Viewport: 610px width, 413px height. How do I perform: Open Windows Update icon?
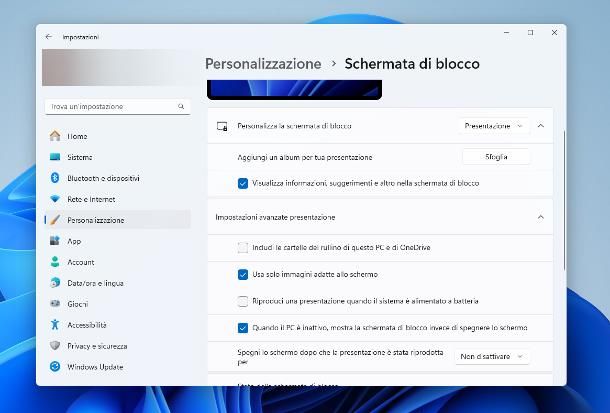coord(55,367)
